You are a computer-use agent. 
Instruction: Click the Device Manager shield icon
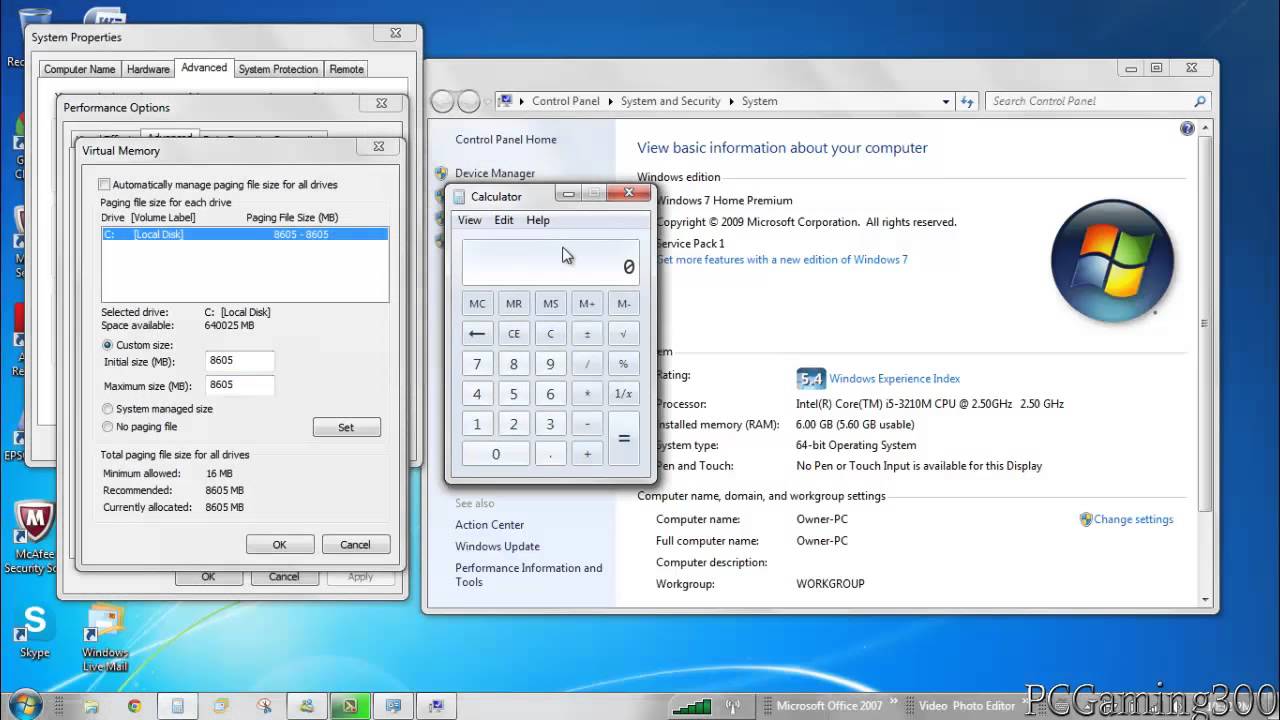(x=441, y=173)
